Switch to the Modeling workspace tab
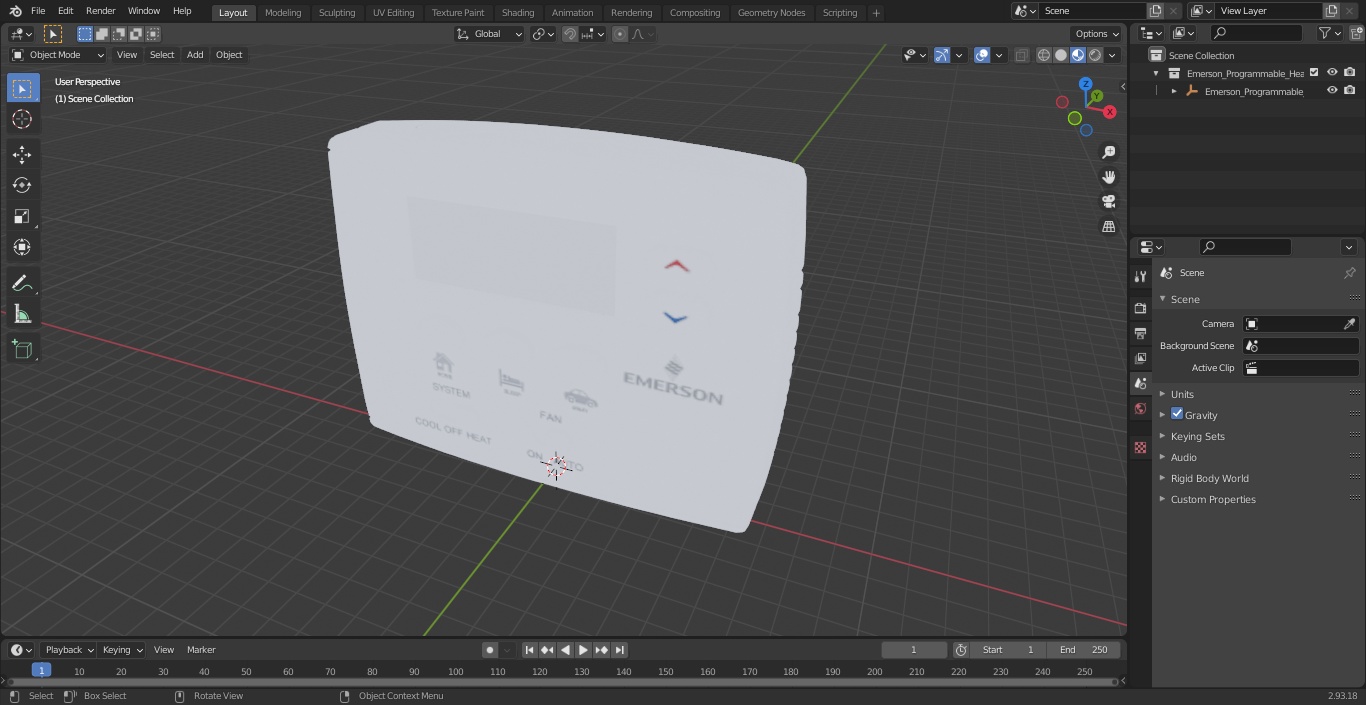Screen dimensions: 1366x705 point(283,13)
